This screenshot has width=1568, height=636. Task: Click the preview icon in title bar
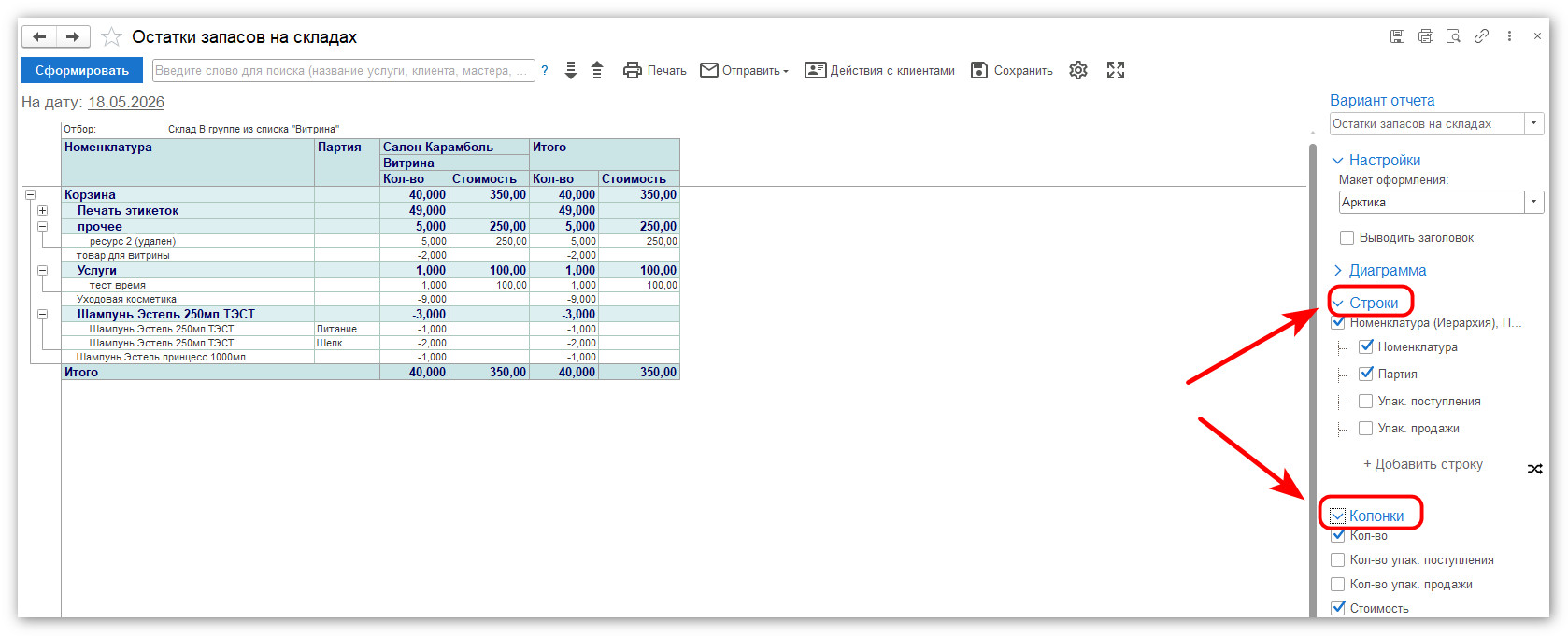coord(1453,36)
